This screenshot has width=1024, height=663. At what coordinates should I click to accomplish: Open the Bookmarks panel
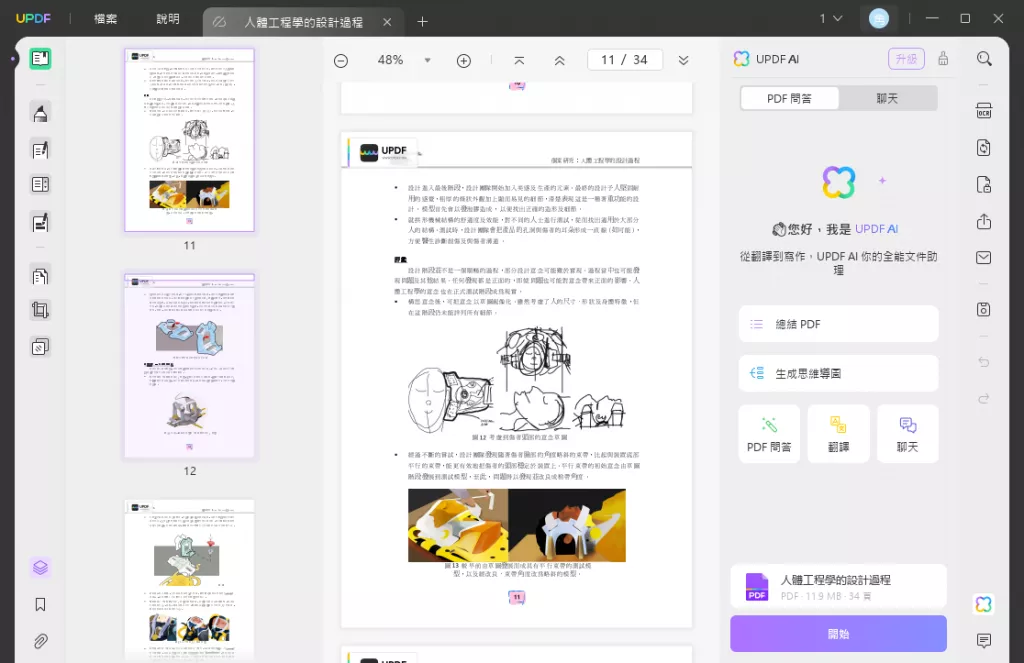pos(40,603)
